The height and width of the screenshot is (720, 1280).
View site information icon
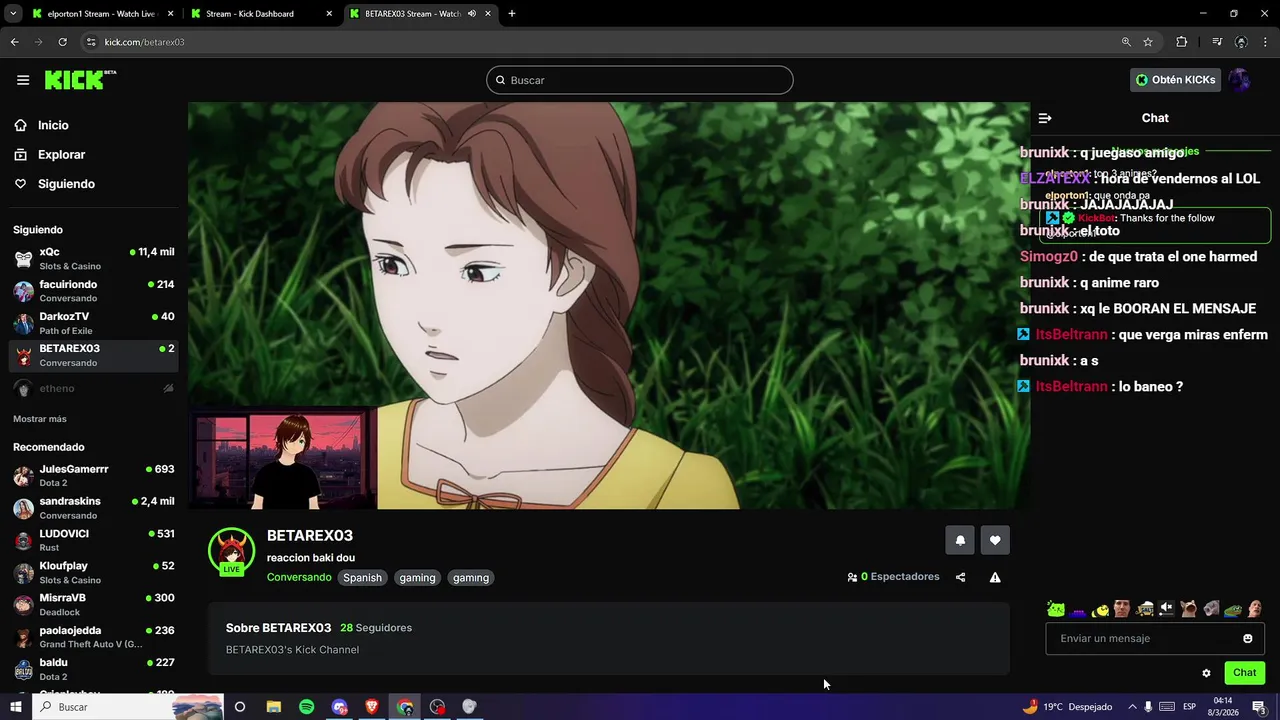click(91, 42)
